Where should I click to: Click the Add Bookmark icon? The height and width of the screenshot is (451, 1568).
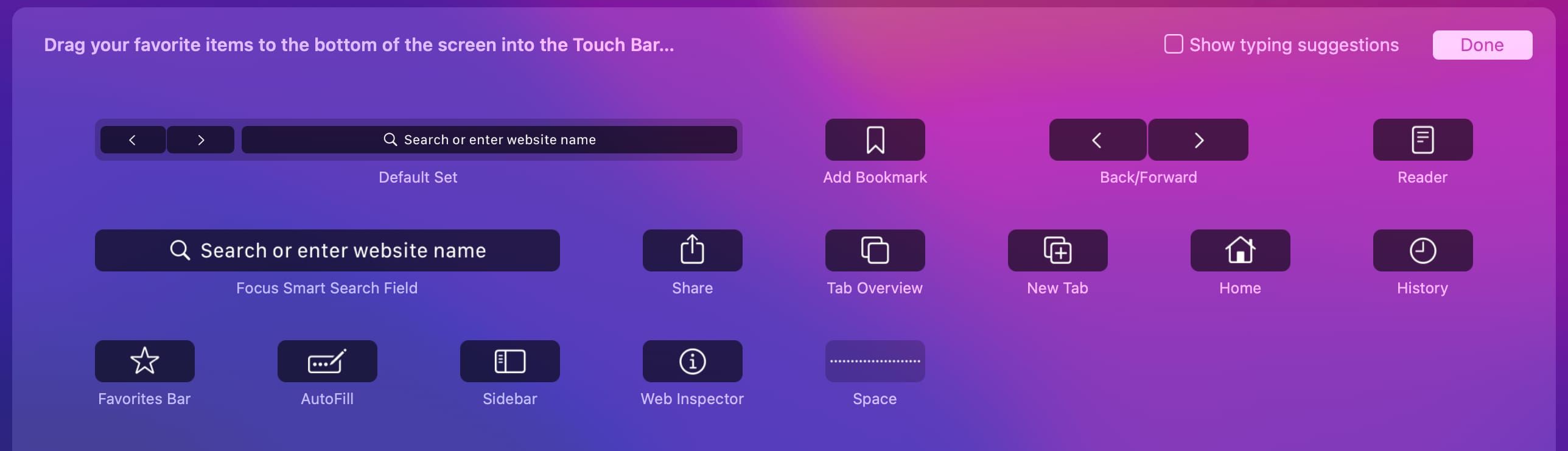875,140
